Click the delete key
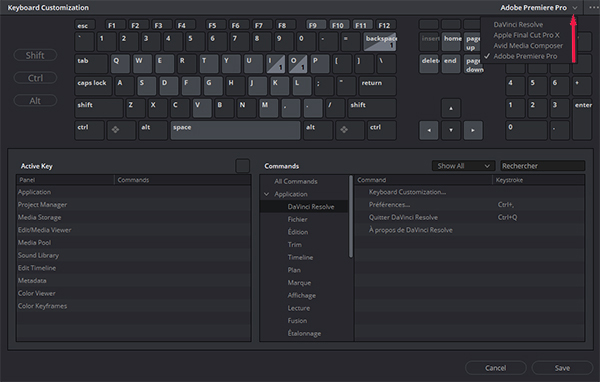 coord(429,64)
